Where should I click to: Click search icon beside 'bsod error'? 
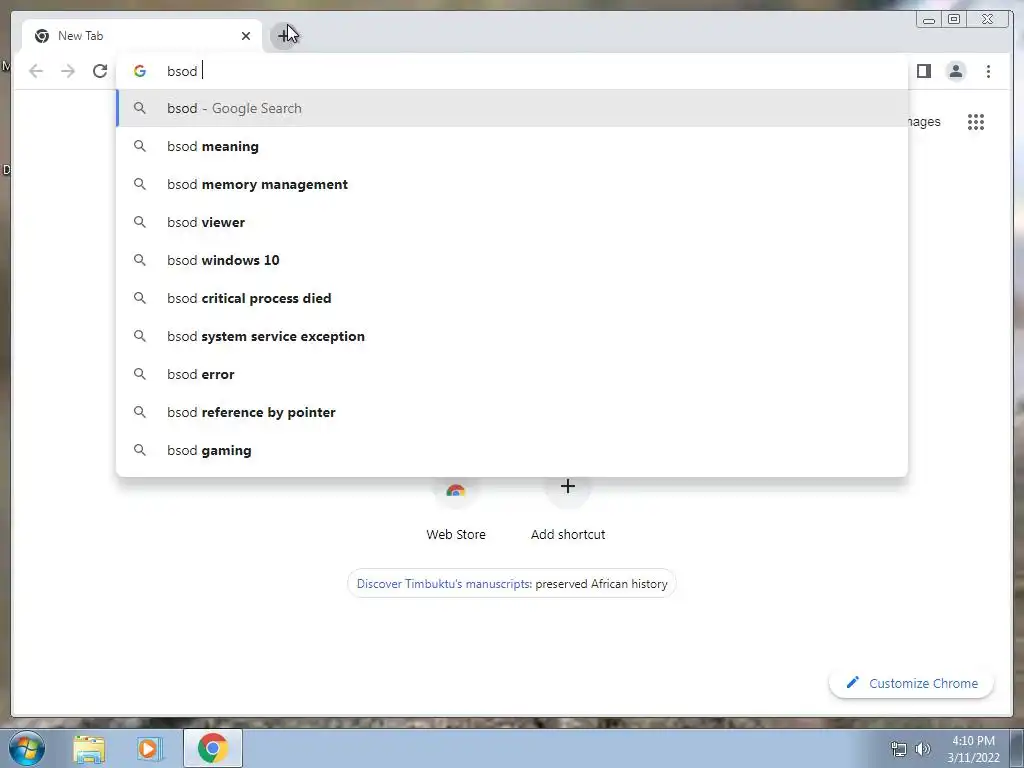(x=140, y=374)
